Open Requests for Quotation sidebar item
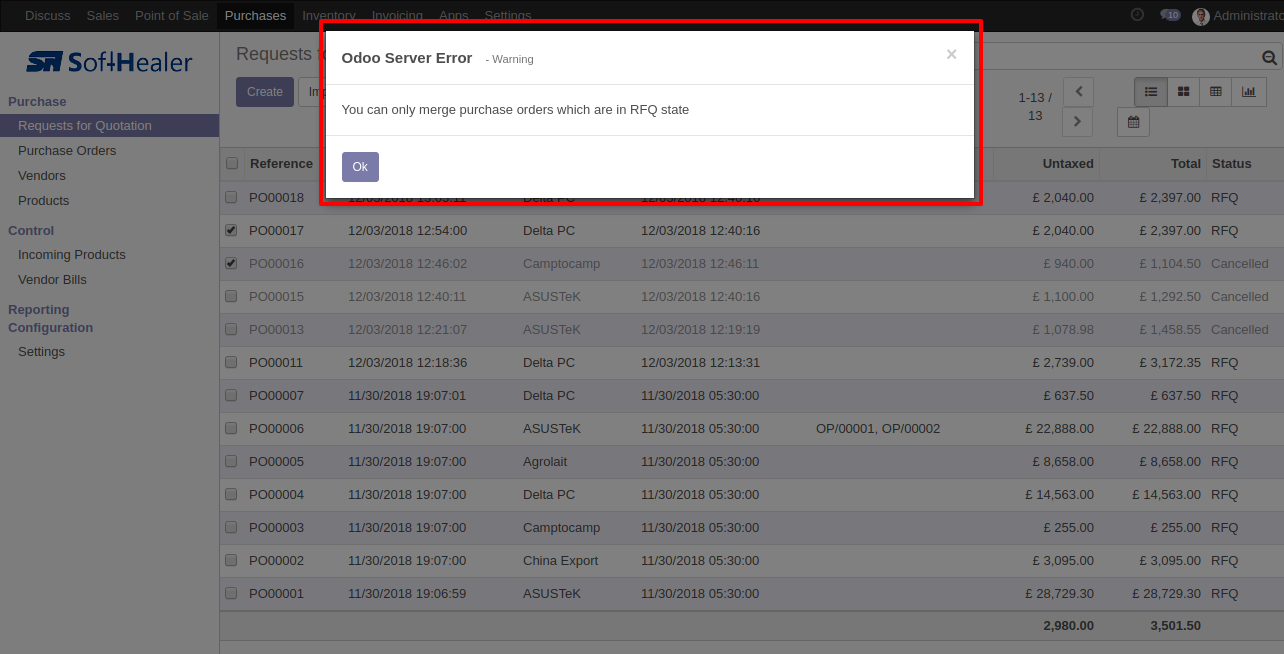This screenshot has width=1284, height=654. click(x=109, y=126)
